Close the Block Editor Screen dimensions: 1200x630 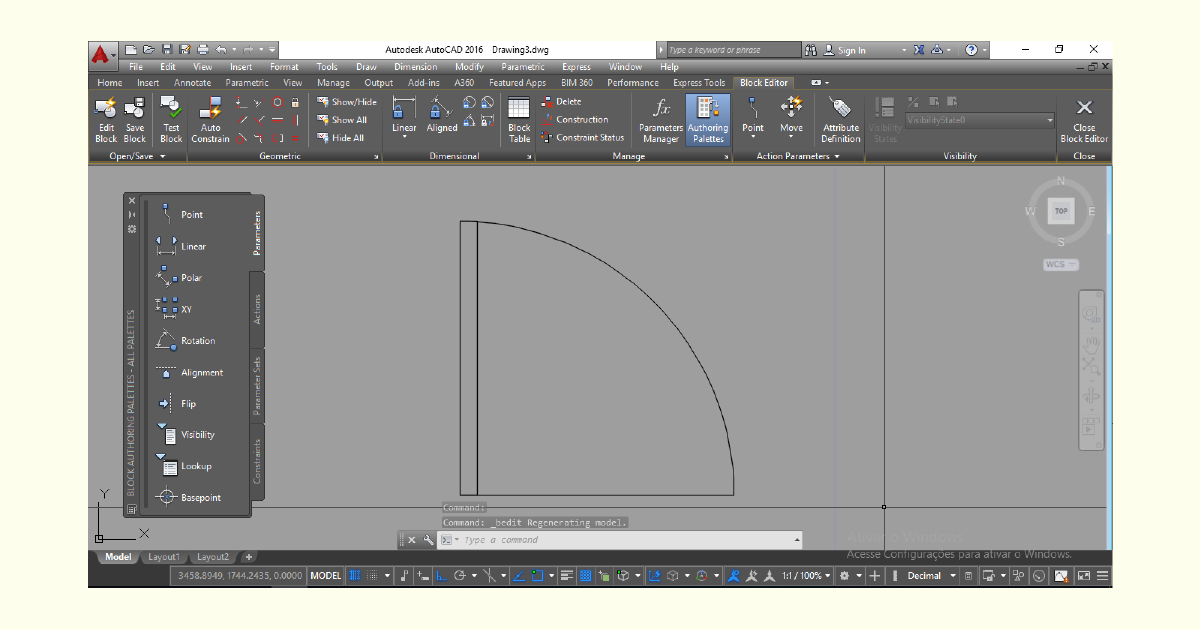tap(1084, 120)
